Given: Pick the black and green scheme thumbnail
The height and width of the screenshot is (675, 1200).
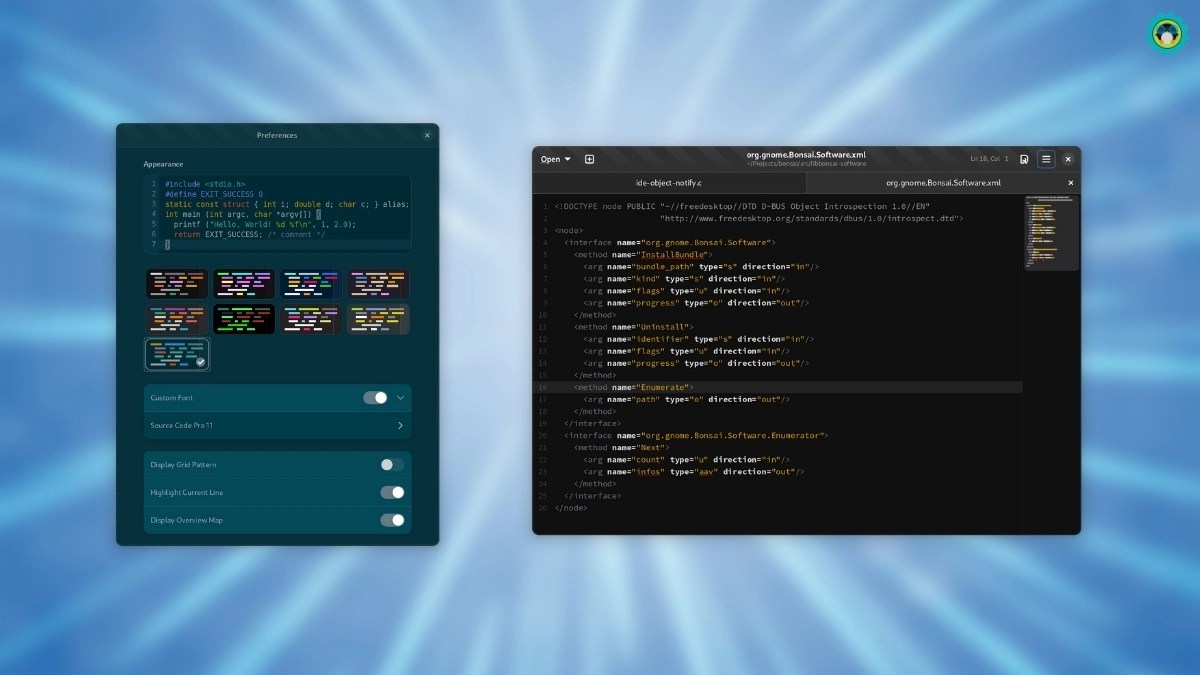Looking at the screenshot, I should point(243,319).
